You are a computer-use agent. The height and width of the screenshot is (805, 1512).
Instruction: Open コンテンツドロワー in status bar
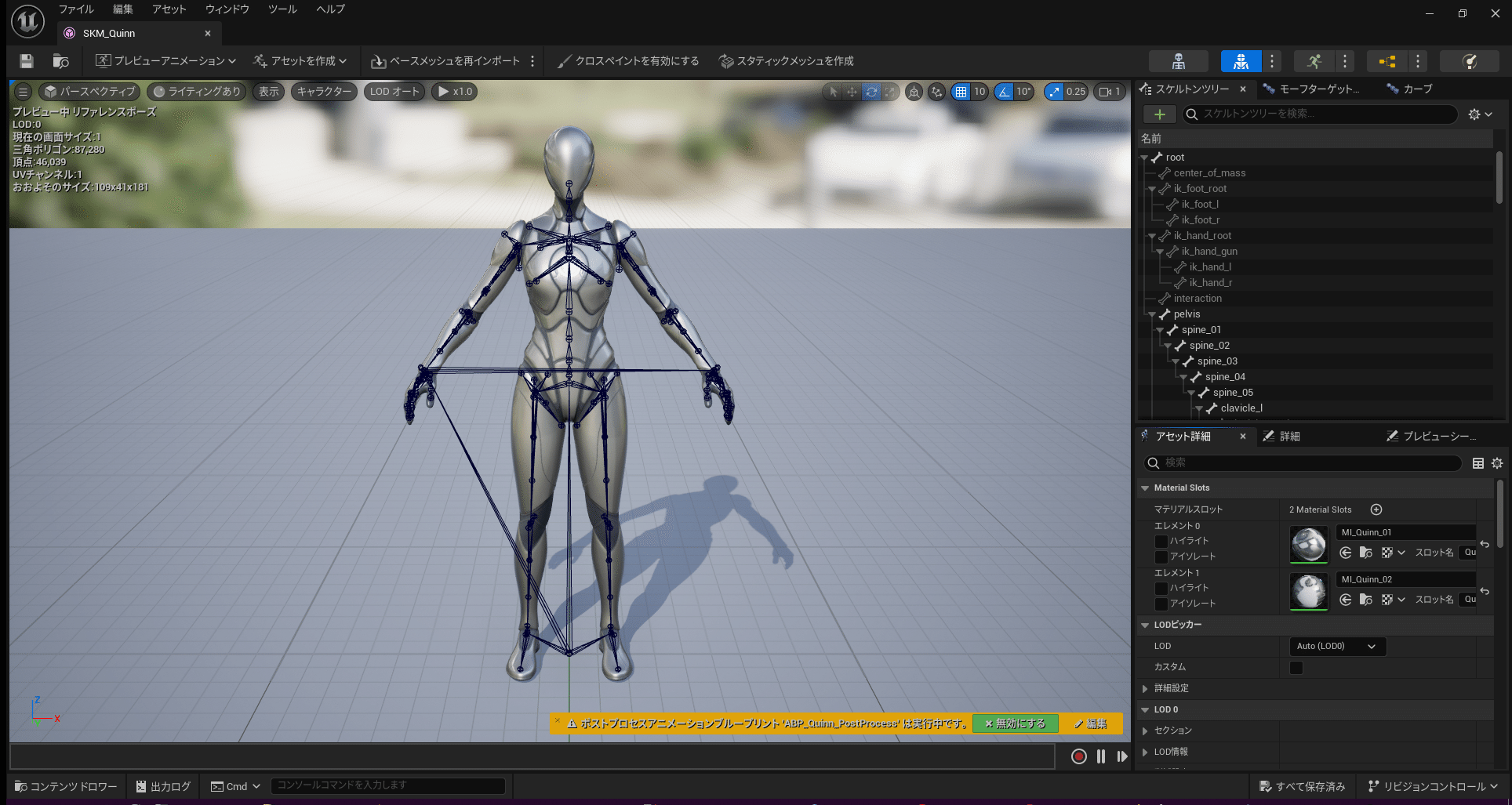tap(66, 786)
